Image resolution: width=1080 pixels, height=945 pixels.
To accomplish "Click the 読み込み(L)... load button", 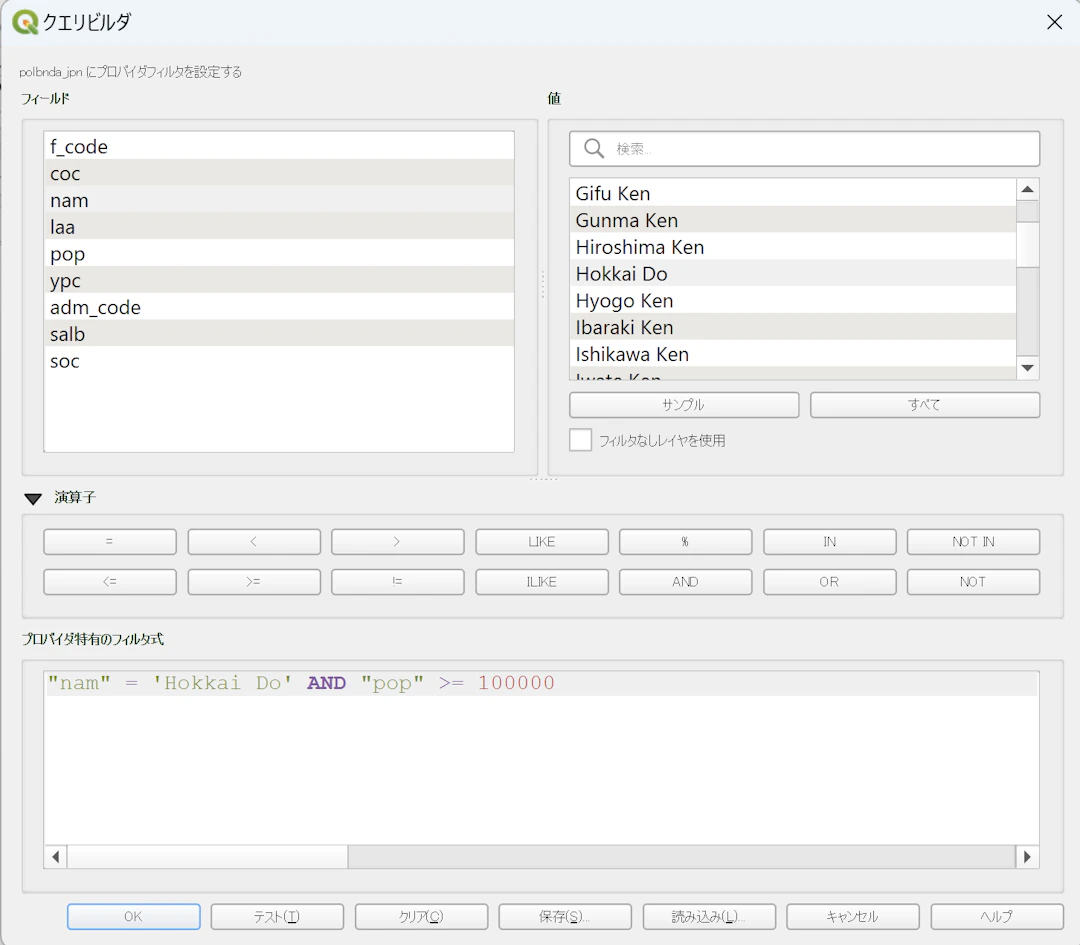I will 709,917.
